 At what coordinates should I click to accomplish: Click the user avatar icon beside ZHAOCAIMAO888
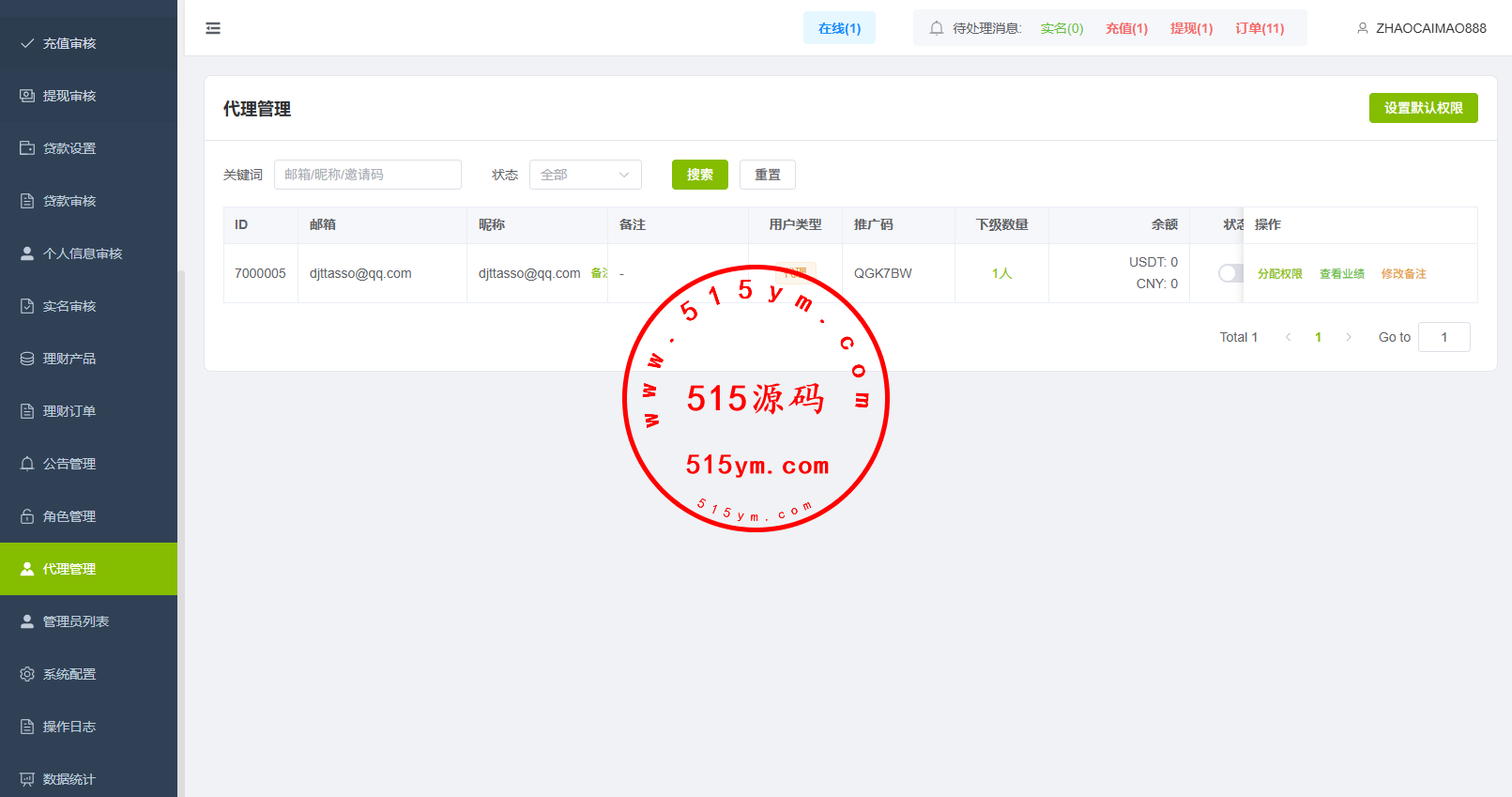pos(1362,28)
